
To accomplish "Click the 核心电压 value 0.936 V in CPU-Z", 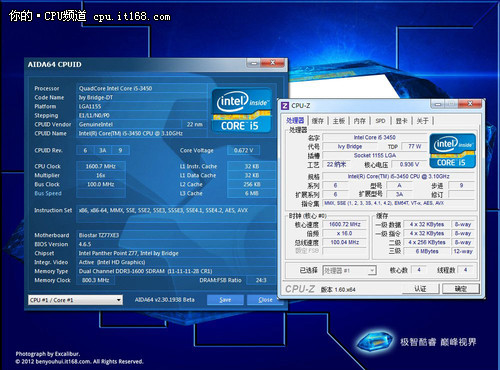I will point(409,164).
